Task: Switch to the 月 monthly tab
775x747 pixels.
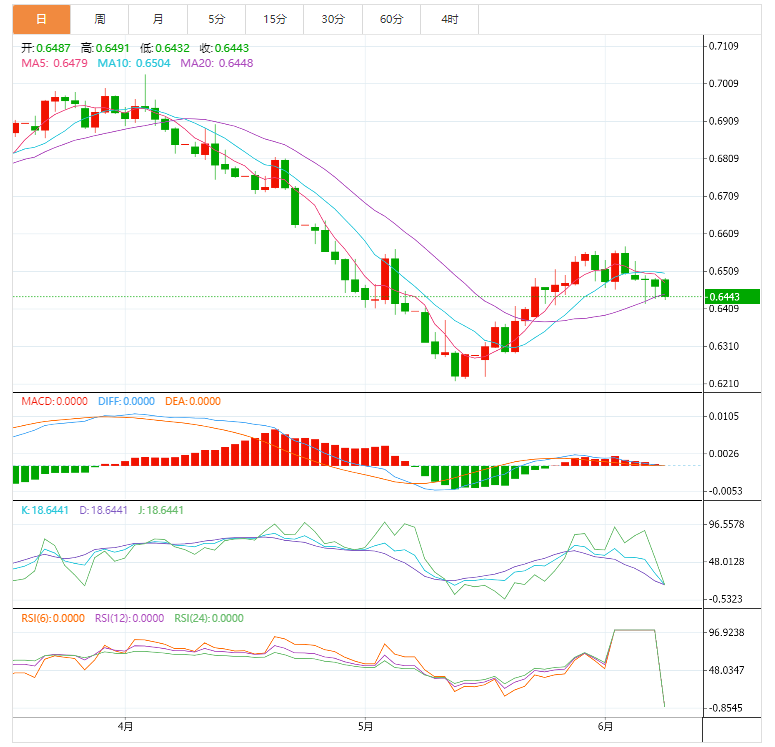Action: click(x=158, y=19)
